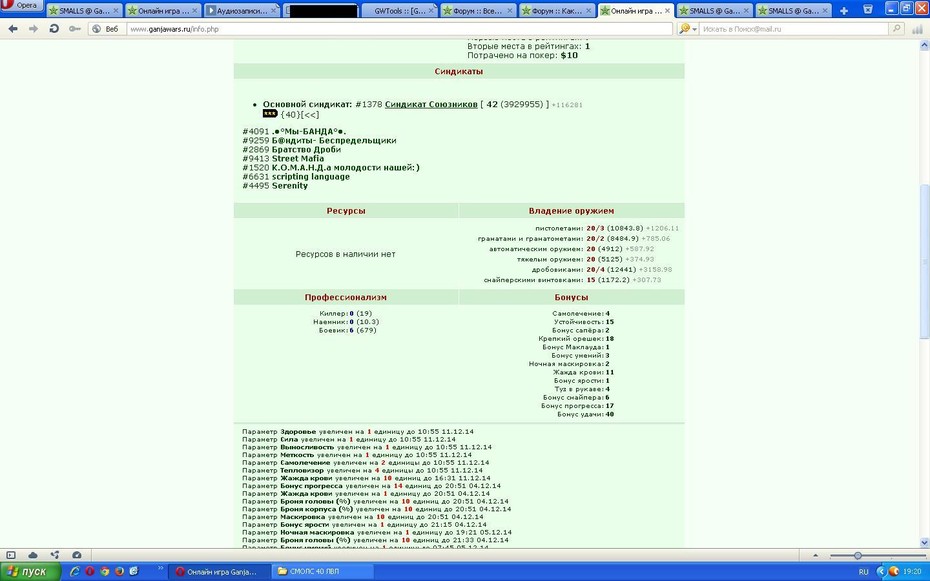The image size is (930, 581).
Task: Expand the quick launch chevron
Action: [x=160, y=569]
